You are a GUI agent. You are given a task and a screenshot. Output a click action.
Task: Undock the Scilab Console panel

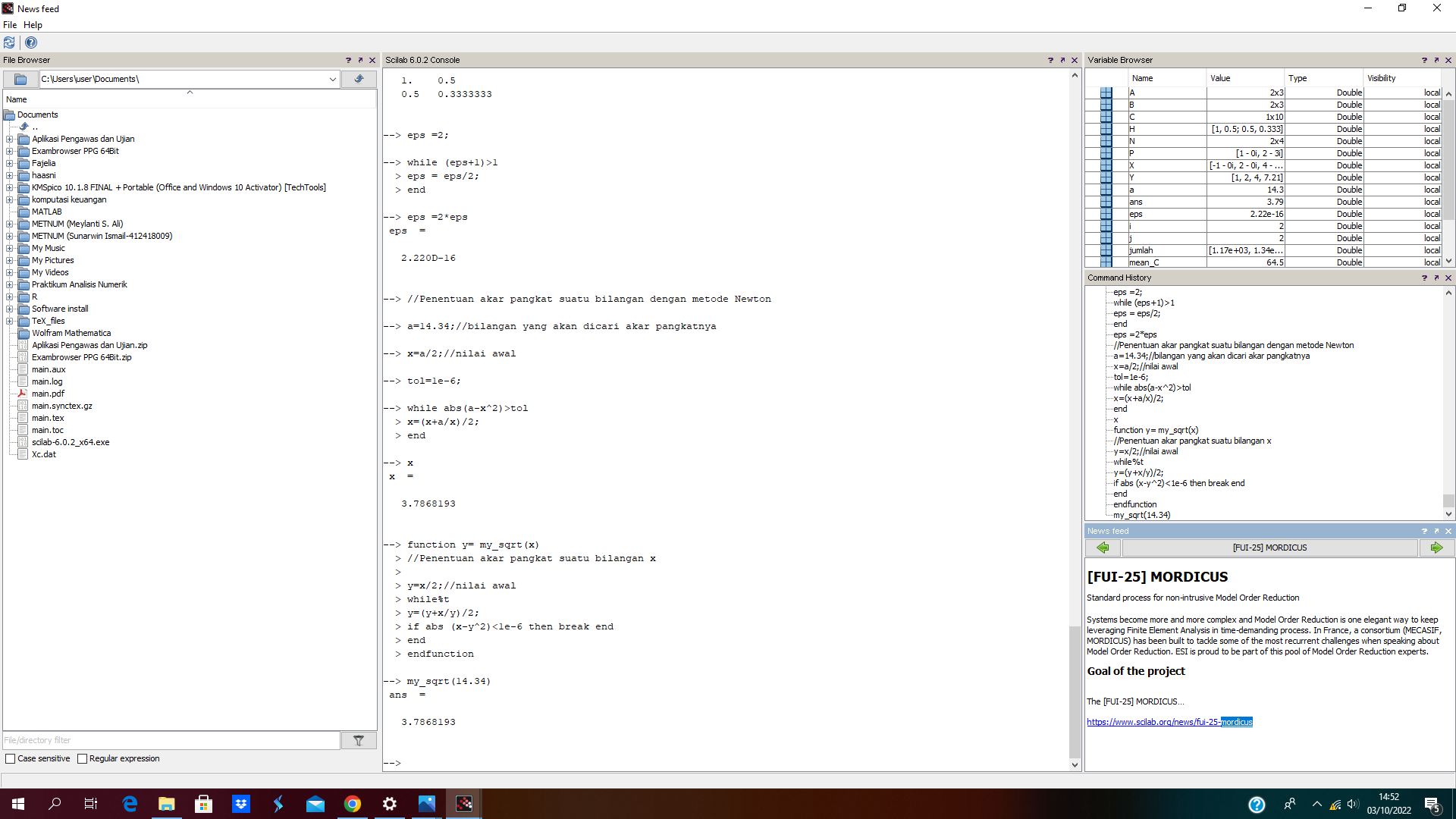pyautogui.click(x=1062, y=60)
